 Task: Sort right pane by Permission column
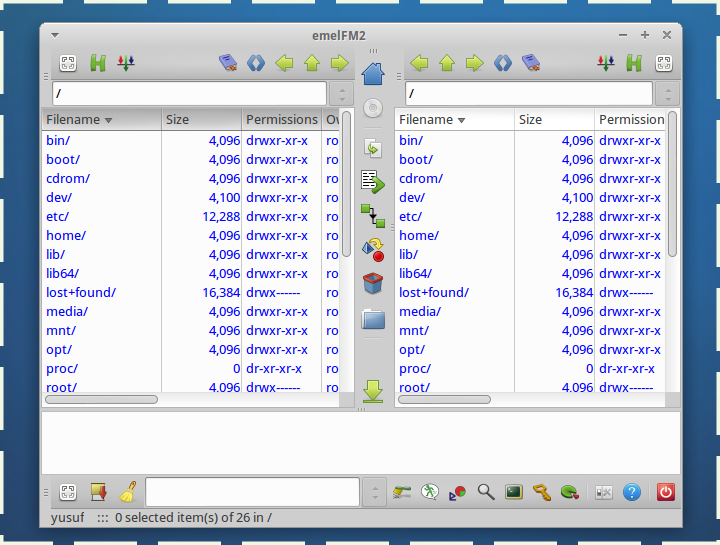pyautogui.click(x=630, y=120)
